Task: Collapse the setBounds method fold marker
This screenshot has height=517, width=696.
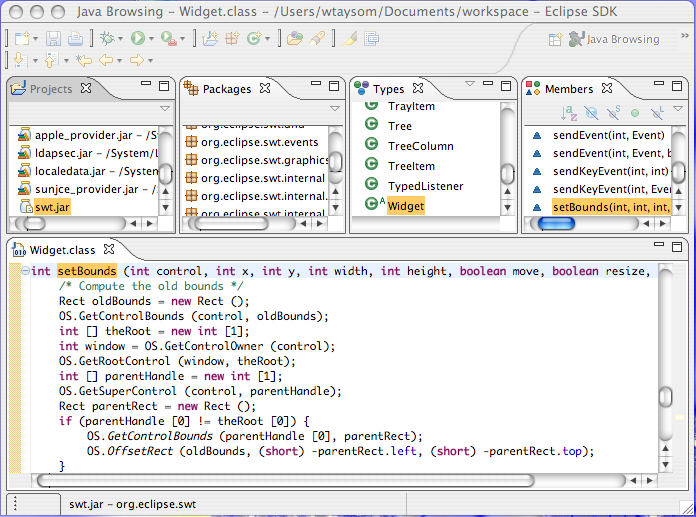Action: [25, 271]
